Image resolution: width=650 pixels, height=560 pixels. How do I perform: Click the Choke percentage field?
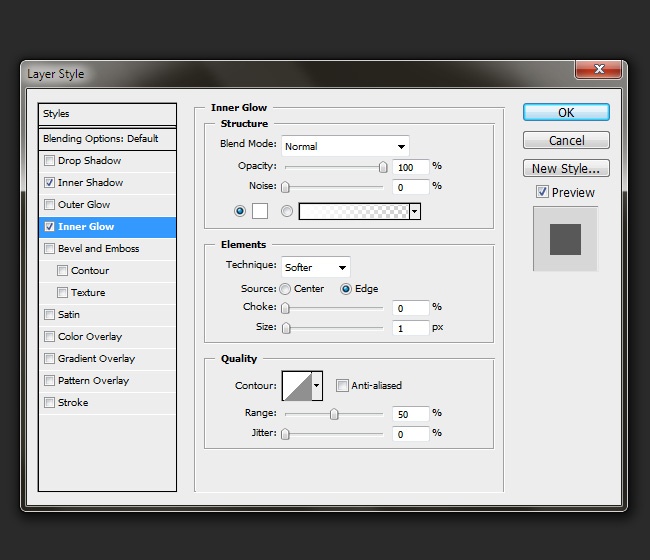click(x=410, y=308)
